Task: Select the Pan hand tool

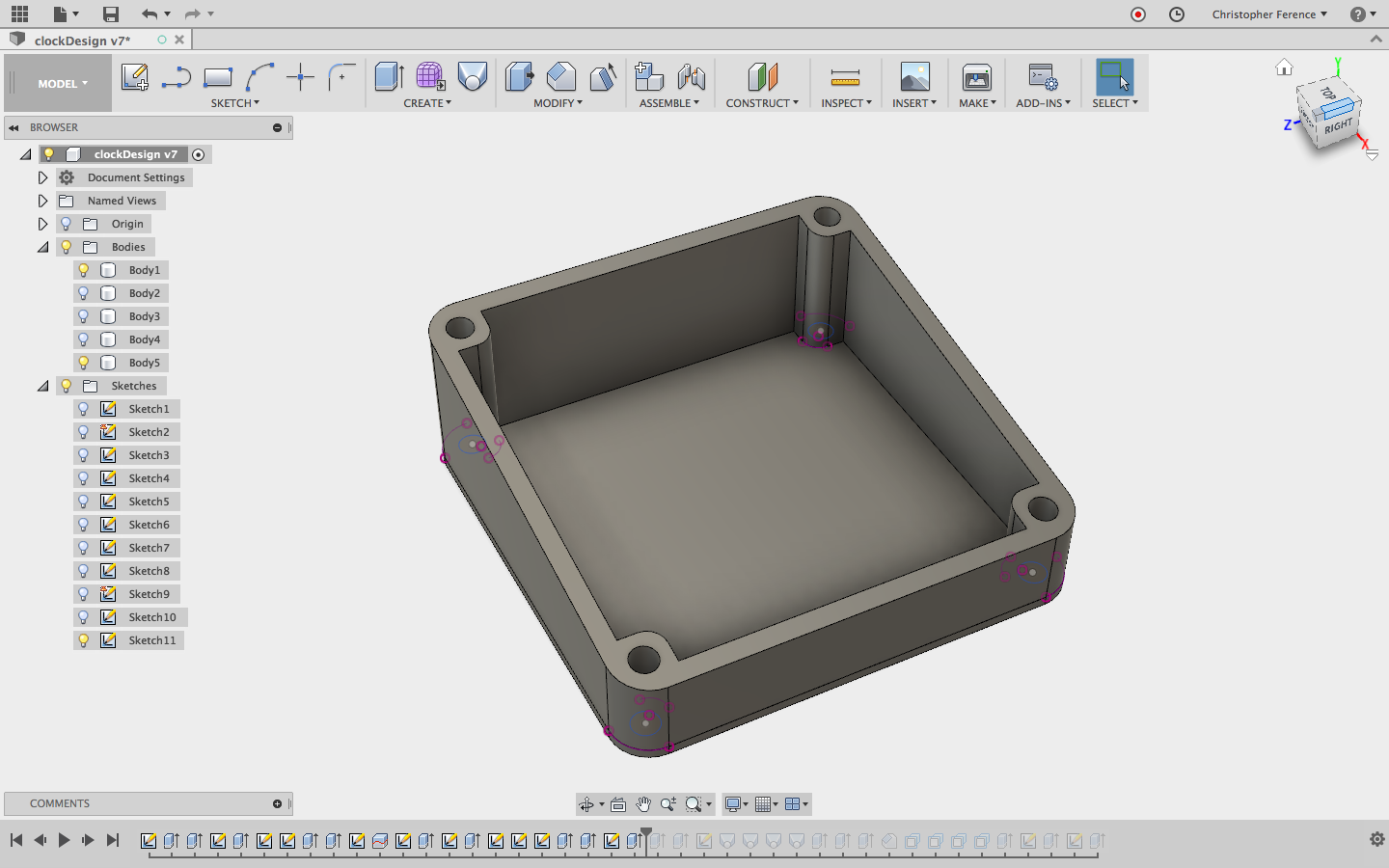Action: click(x=643, y=804)
